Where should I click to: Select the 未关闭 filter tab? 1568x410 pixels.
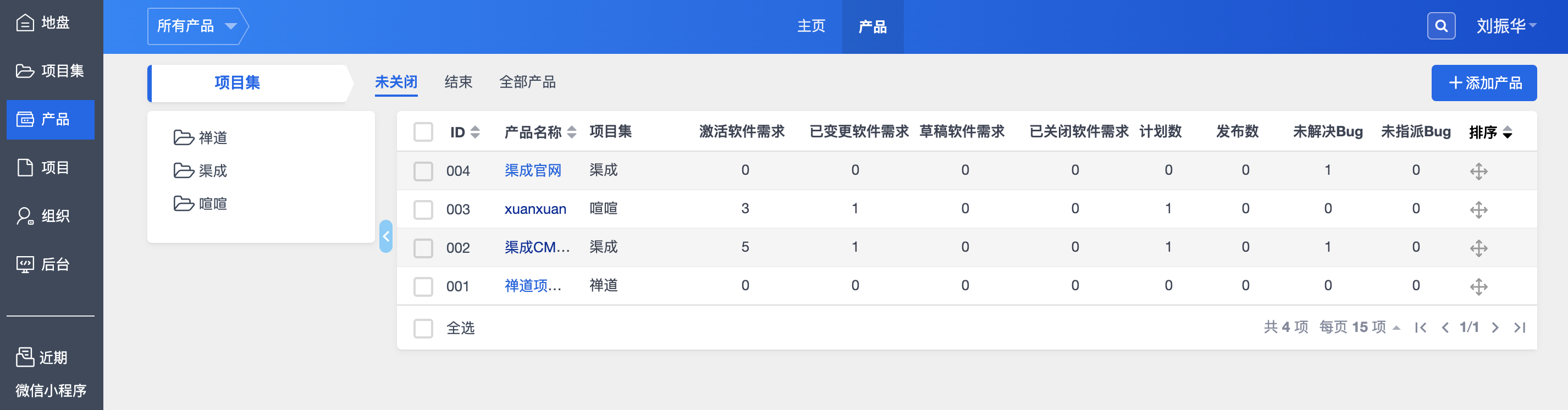pos(396,82)
